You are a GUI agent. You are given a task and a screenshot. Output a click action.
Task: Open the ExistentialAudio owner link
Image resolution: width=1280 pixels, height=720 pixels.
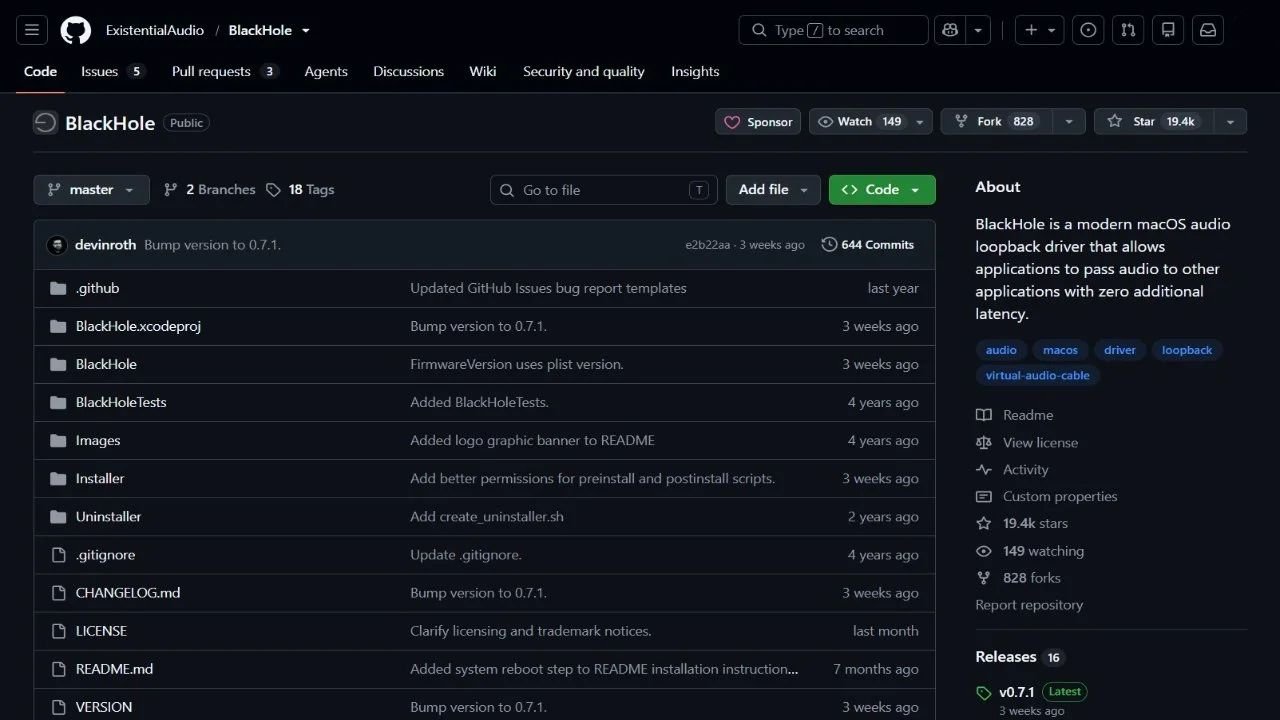pyautogui.click(x=155, y=30)
